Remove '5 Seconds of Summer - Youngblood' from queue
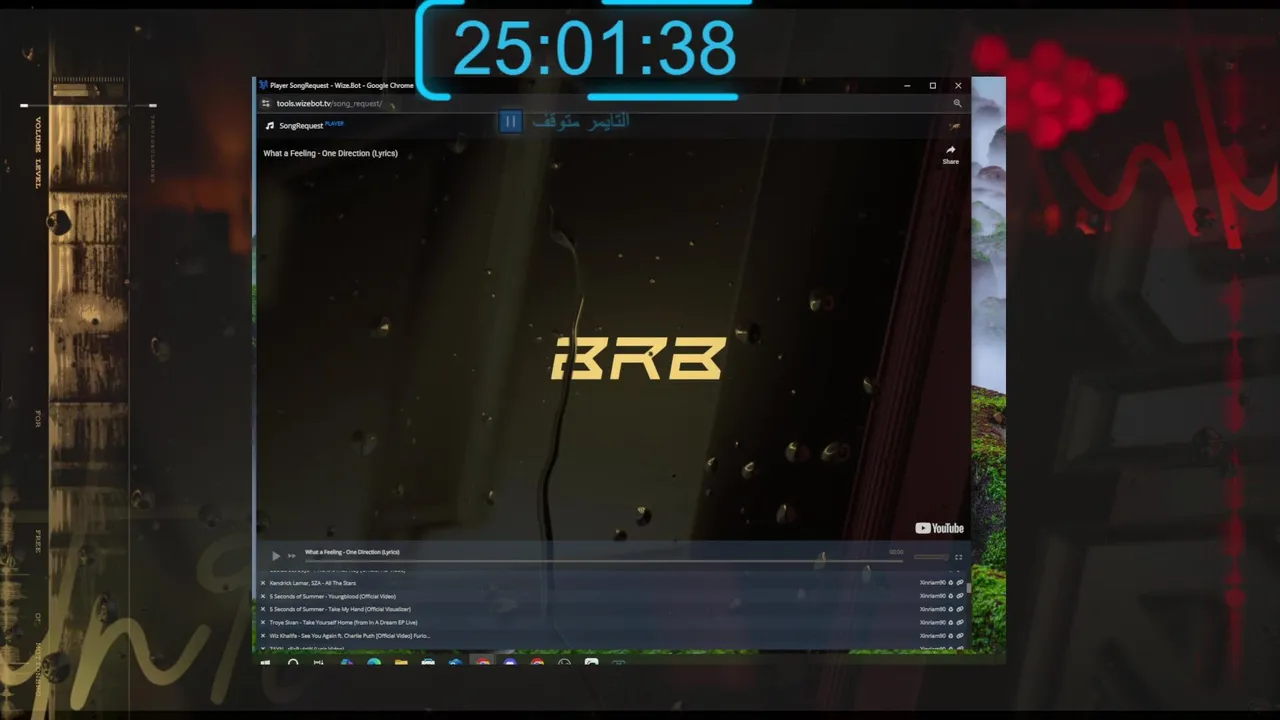The image size is (1280, 720). pyautogui.click(x=263, y=596)
